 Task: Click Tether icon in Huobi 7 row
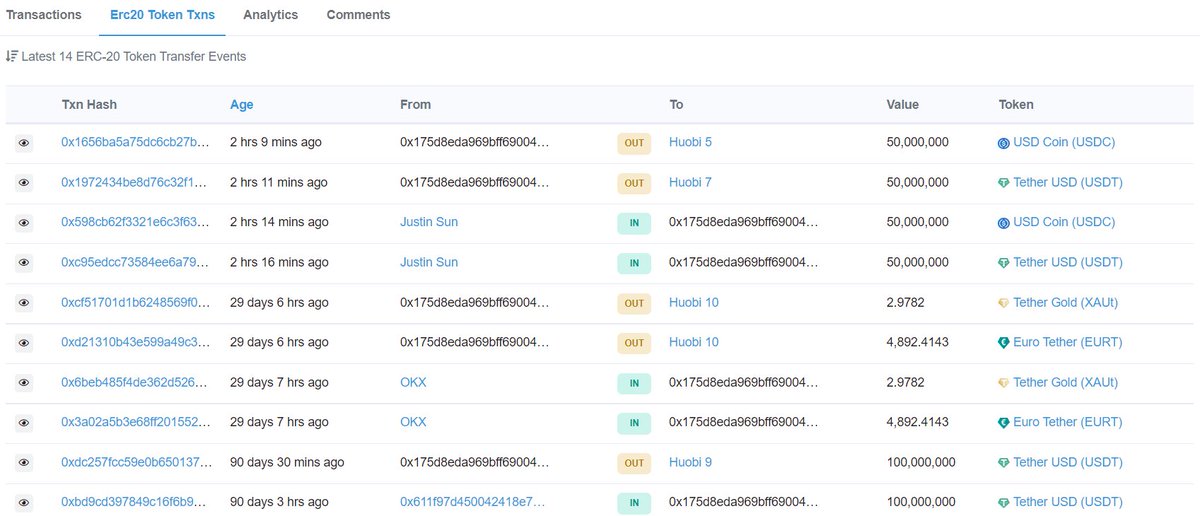click(x=1004, y=183)
